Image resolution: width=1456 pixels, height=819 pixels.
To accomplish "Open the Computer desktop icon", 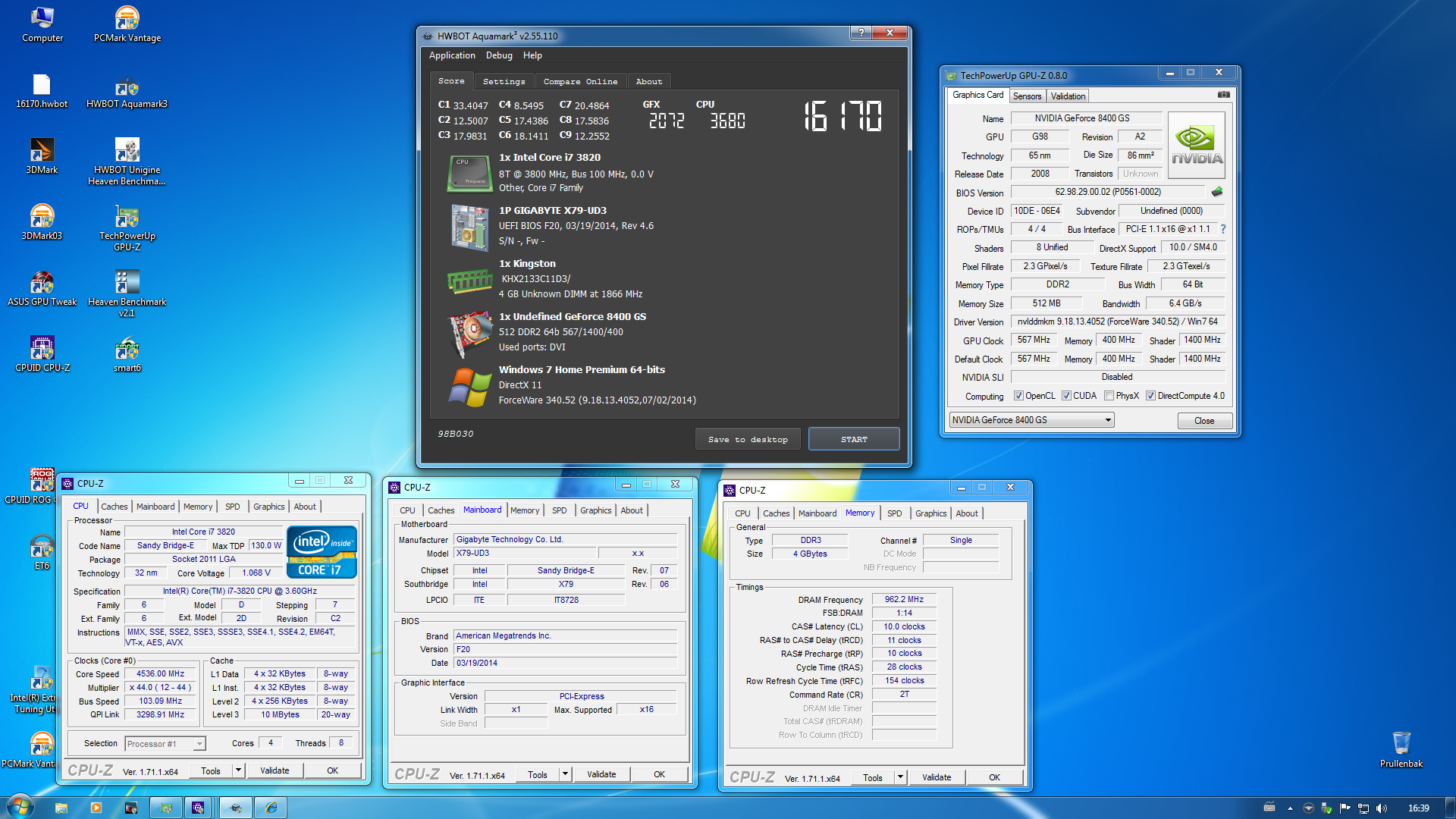I will (42, 24).
